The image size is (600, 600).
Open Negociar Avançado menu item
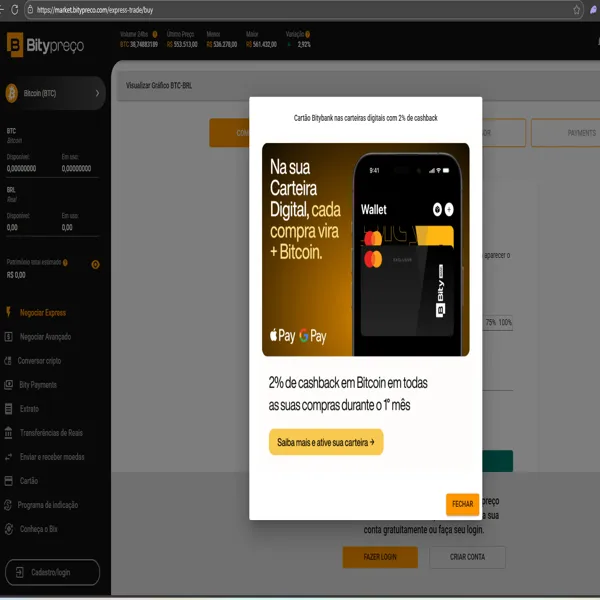point(45,337)
